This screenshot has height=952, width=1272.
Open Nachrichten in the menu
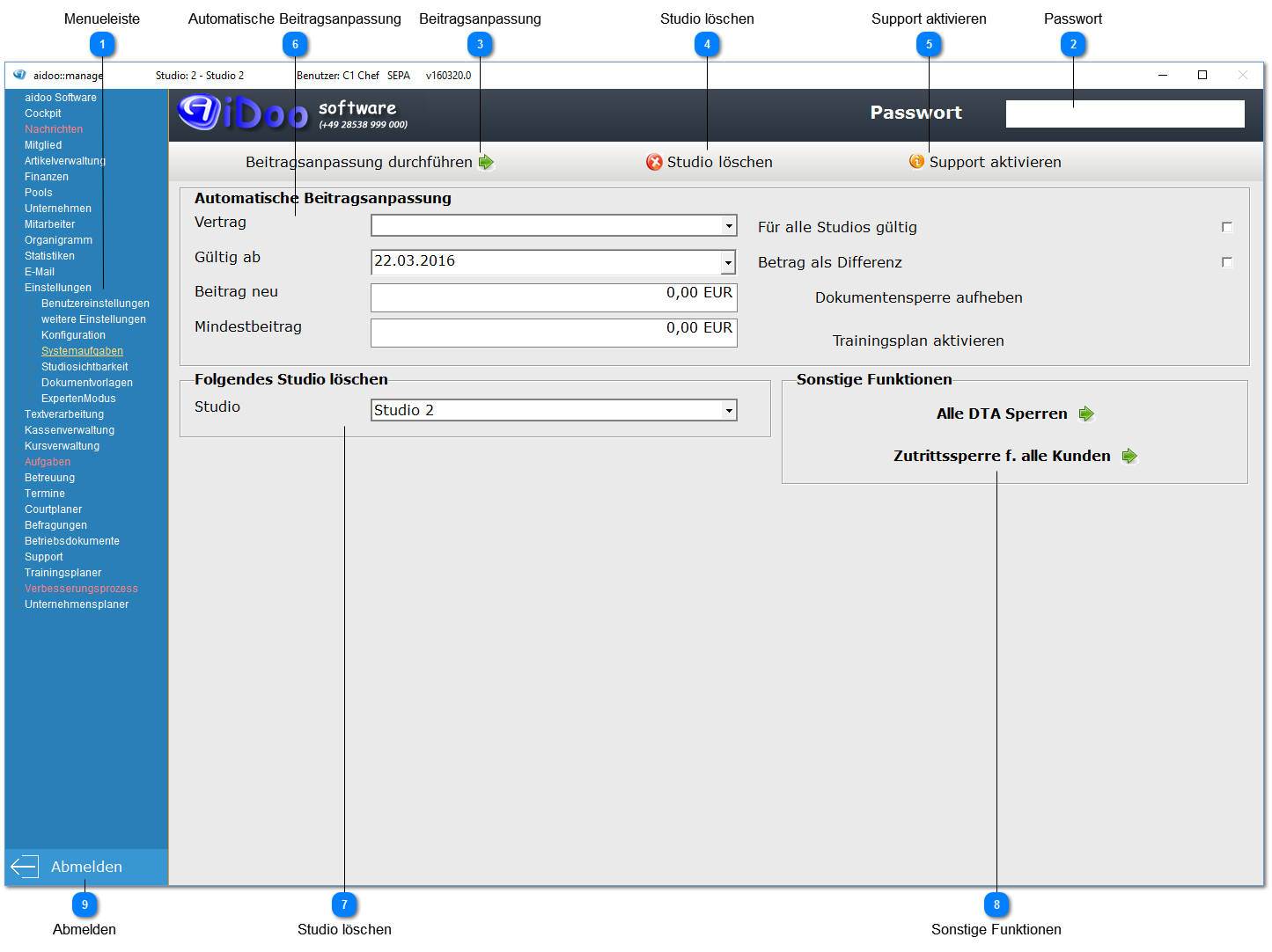[54, 129]
